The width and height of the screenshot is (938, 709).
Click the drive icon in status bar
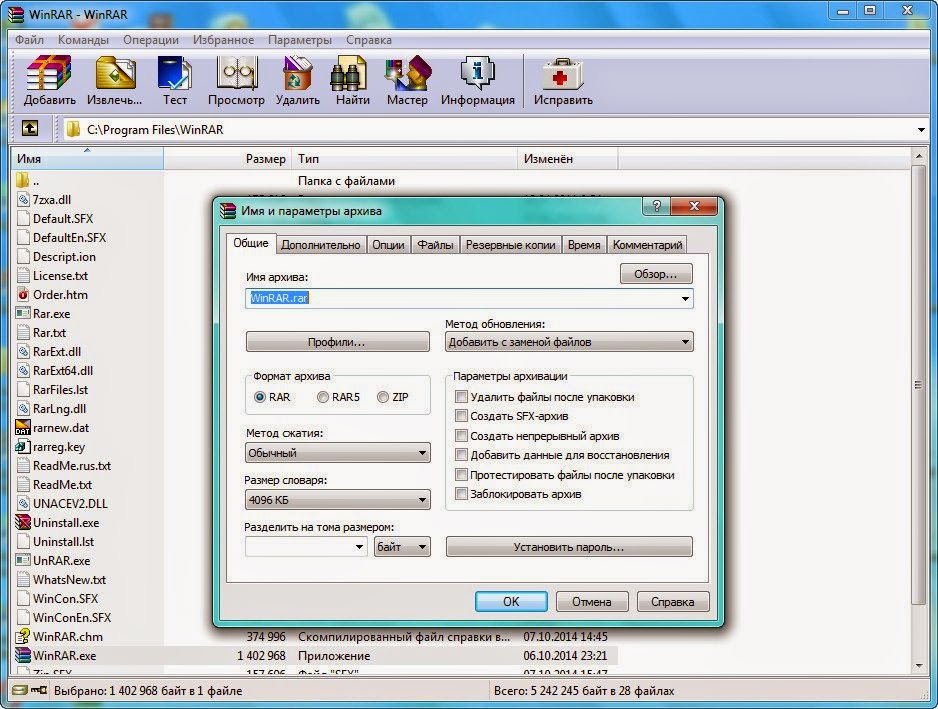click(x=20, y=690)
